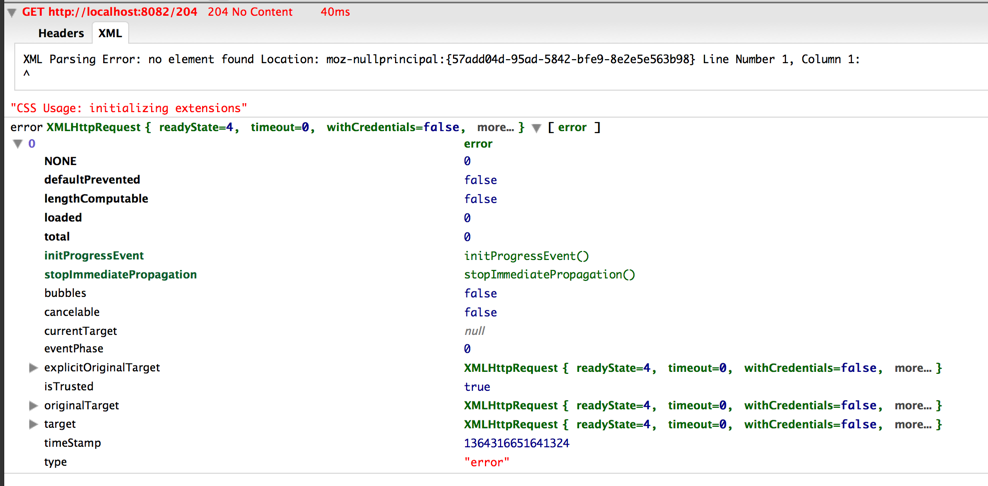Inspect XMLHttpRequest value in originalTarget row
The image size is (988, 486).
(x=702, y=406)
